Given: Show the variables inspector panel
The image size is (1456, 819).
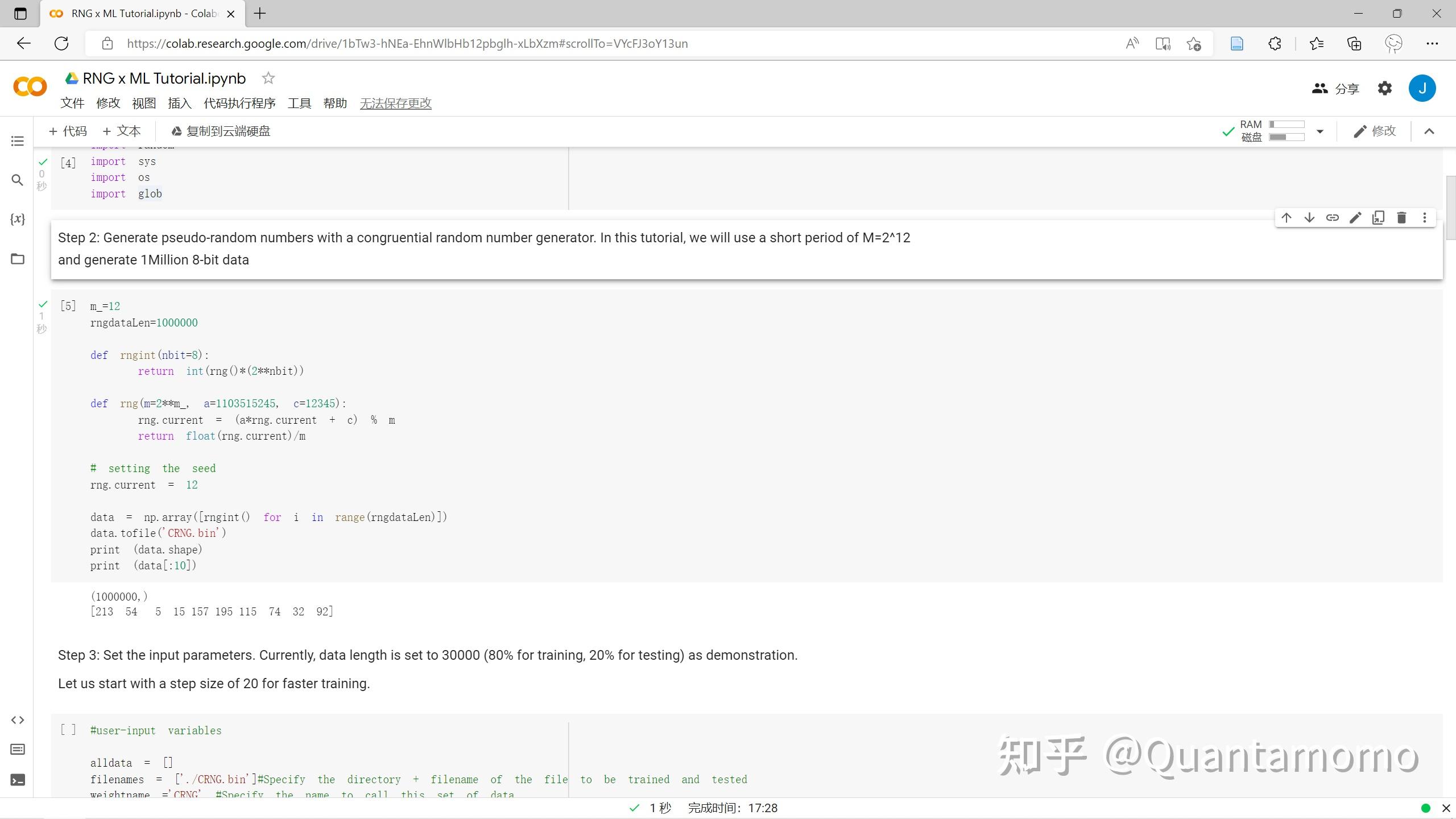Looking at the screenshot, I should 17,219.
